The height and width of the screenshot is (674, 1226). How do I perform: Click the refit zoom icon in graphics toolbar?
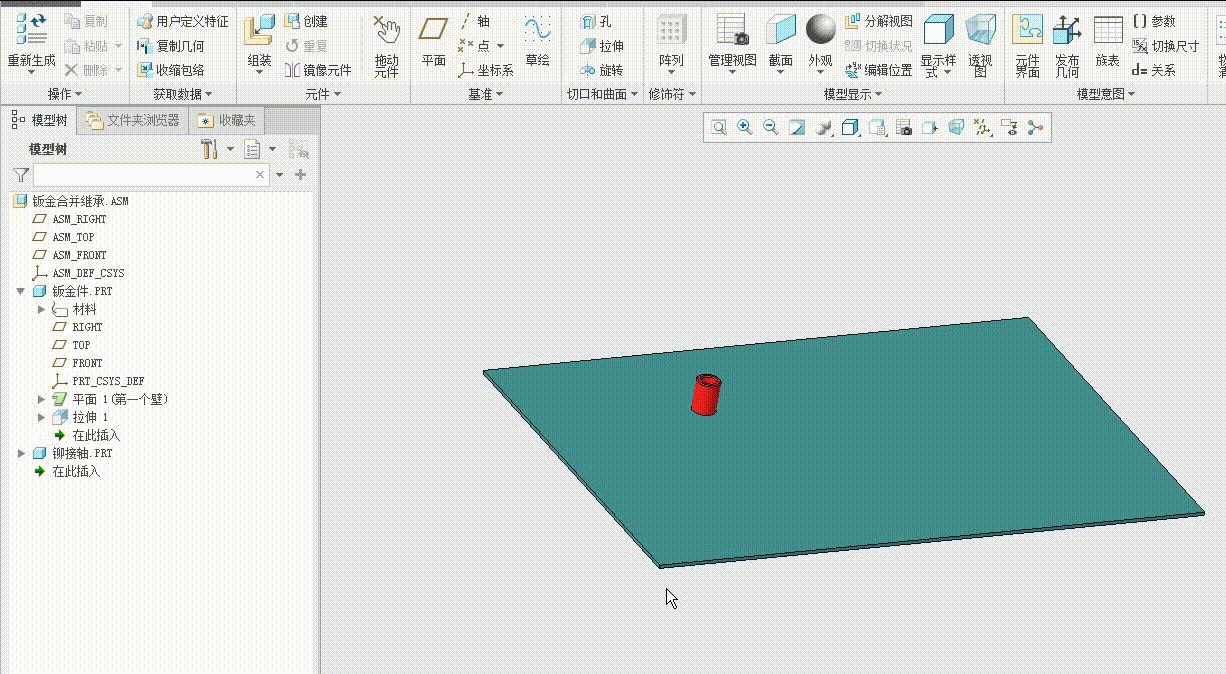point(719,127)
